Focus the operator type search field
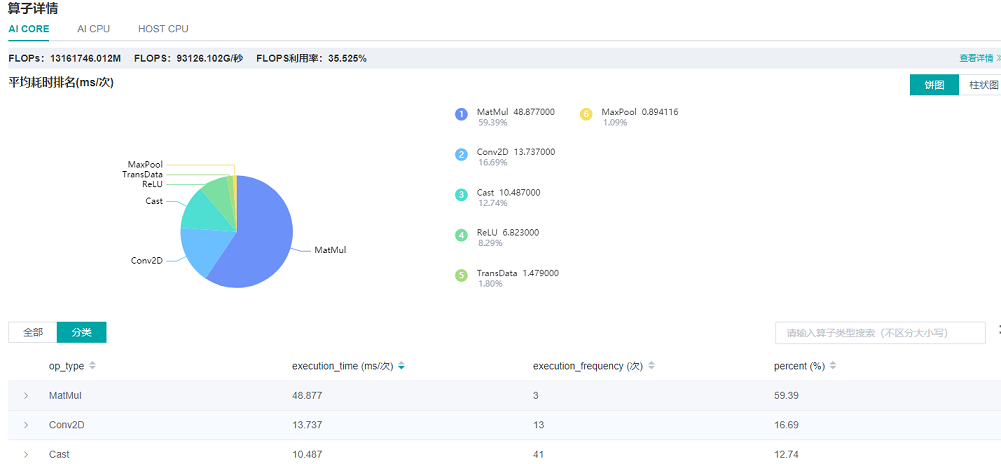Viewport: 1001px width, 464px height. (x=880, y=332)
